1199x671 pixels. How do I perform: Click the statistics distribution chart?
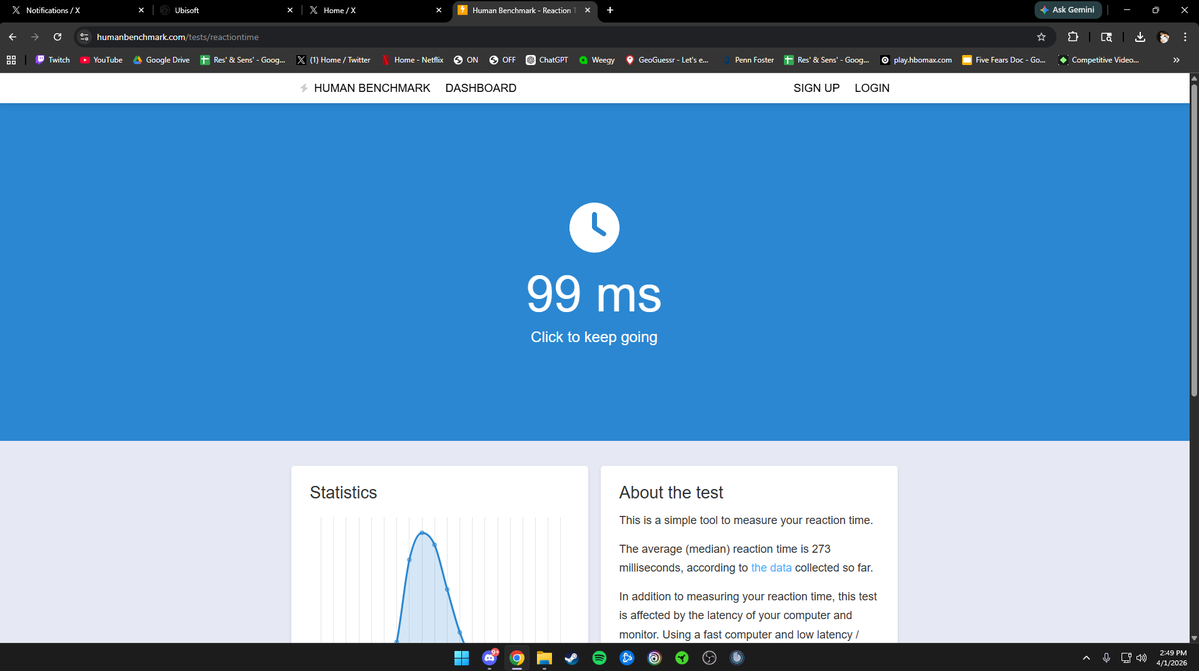click(x=440, y=579)
